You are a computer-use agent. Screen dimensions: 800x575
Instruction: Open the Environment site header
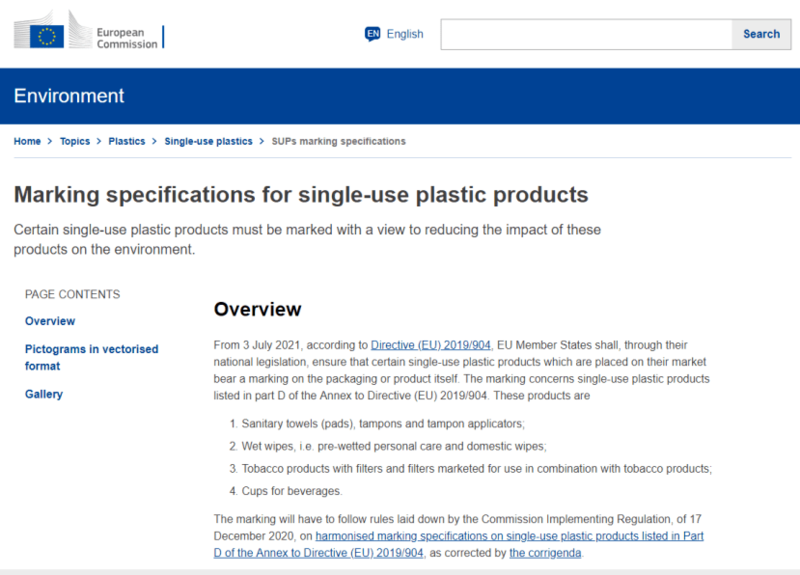point(69,96)
